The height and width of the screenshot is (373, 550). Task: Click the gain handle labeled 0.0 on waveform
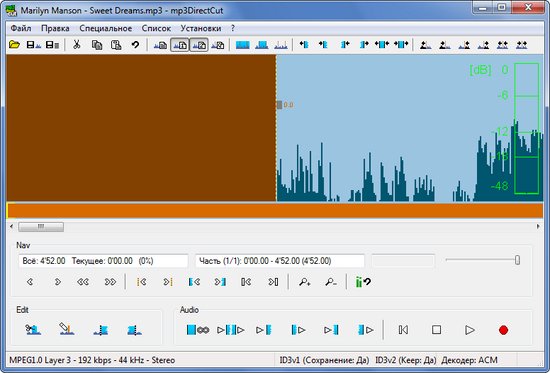pos(279,105)
